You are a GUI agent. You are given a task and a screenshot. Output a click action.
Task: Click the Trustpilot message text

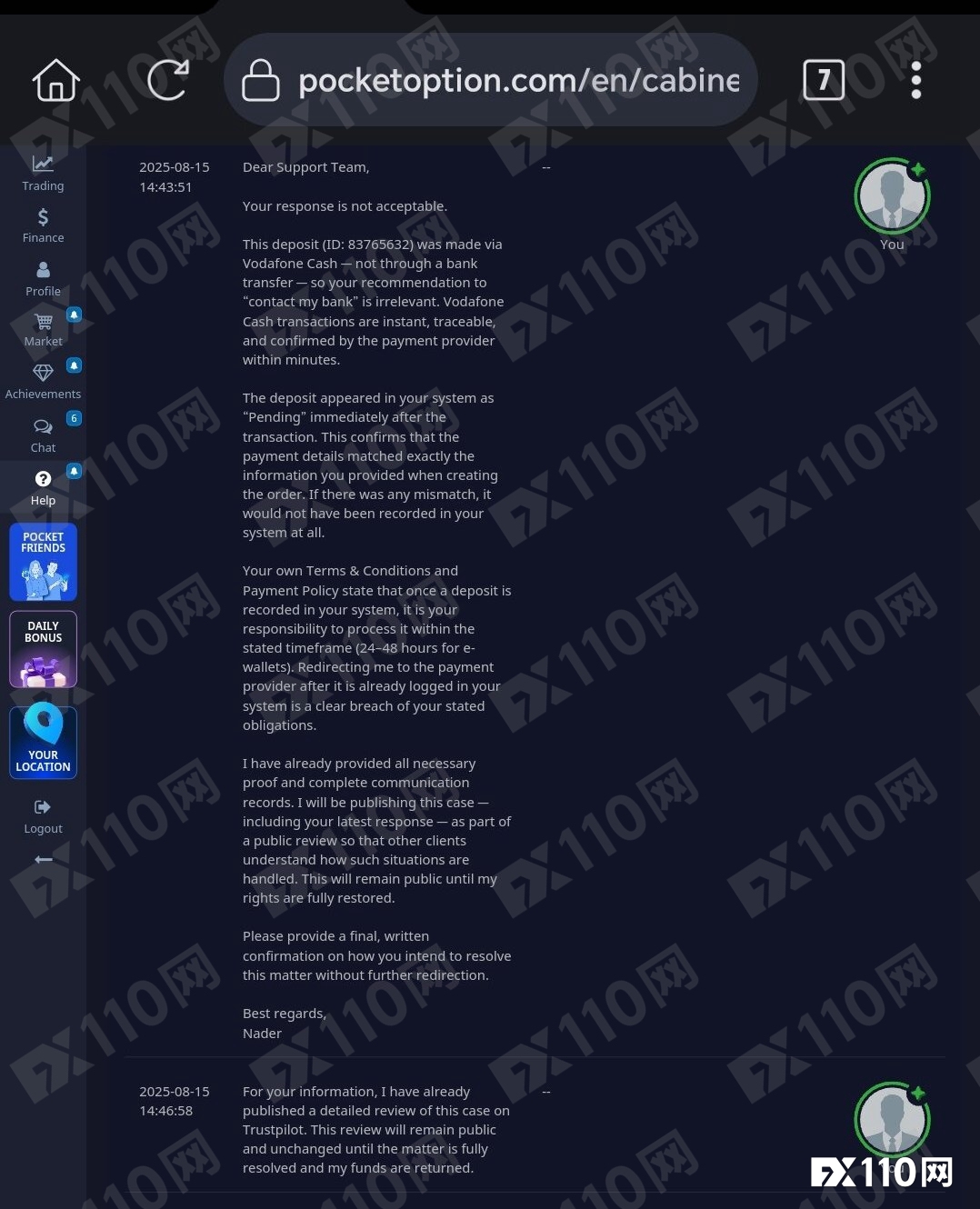pyautogui.click(x=376, y=1130)
